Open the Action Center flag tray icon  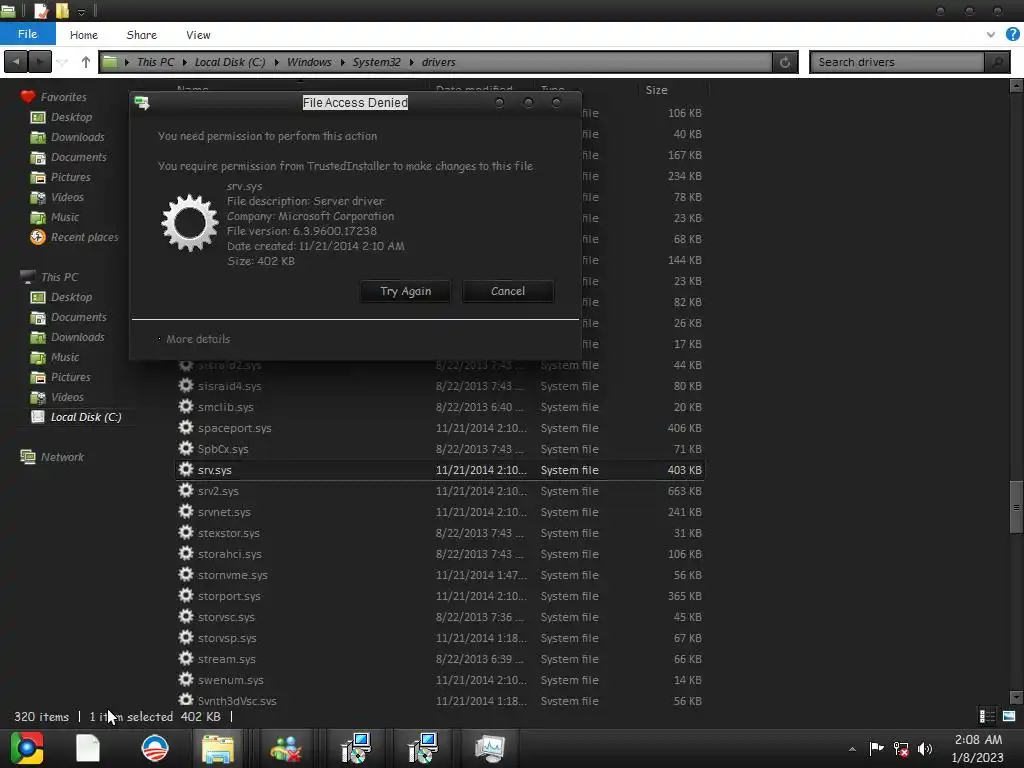pos(876,748)
